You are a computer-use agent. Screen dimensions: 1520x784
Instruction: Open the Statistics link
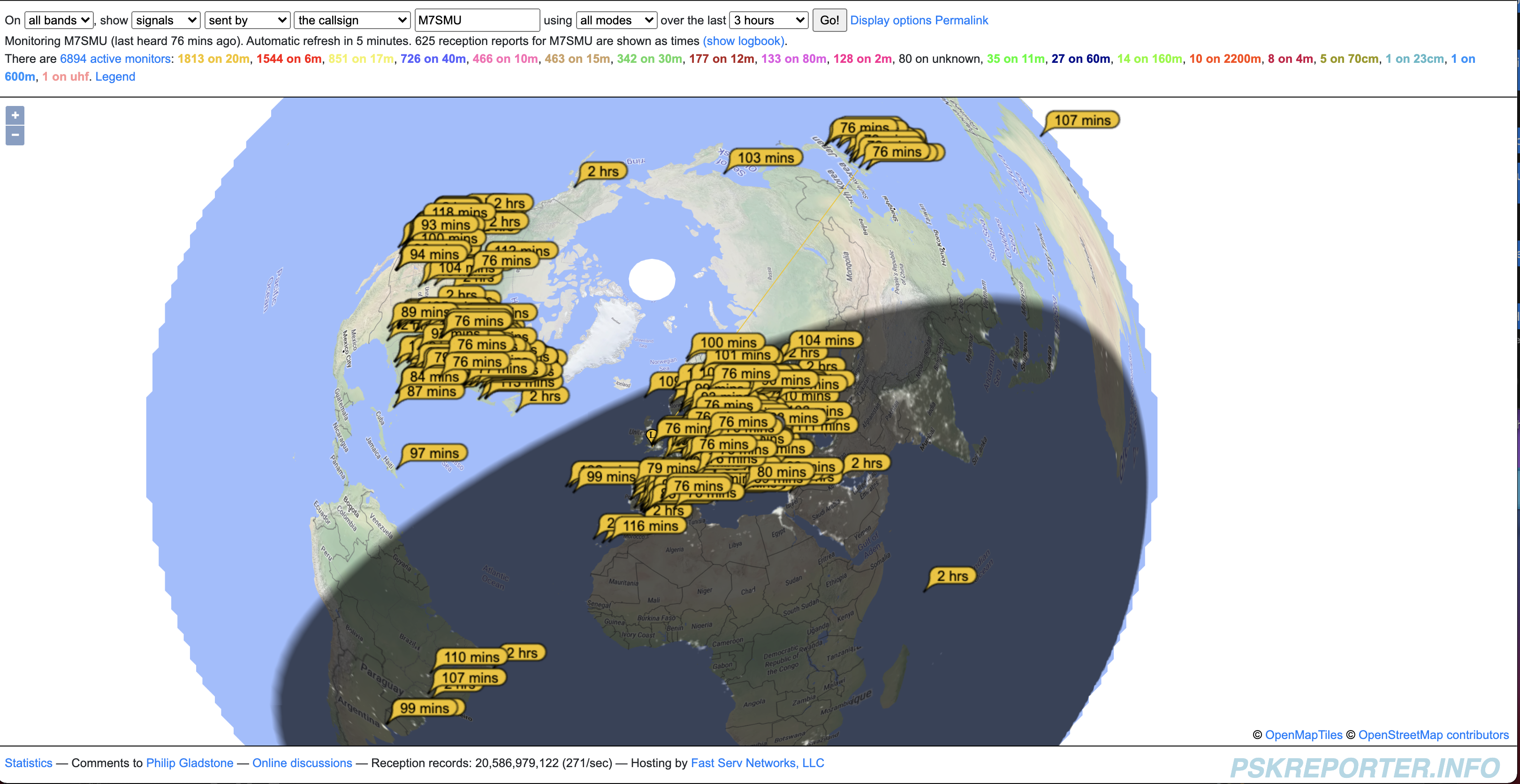tap(28, 763)
